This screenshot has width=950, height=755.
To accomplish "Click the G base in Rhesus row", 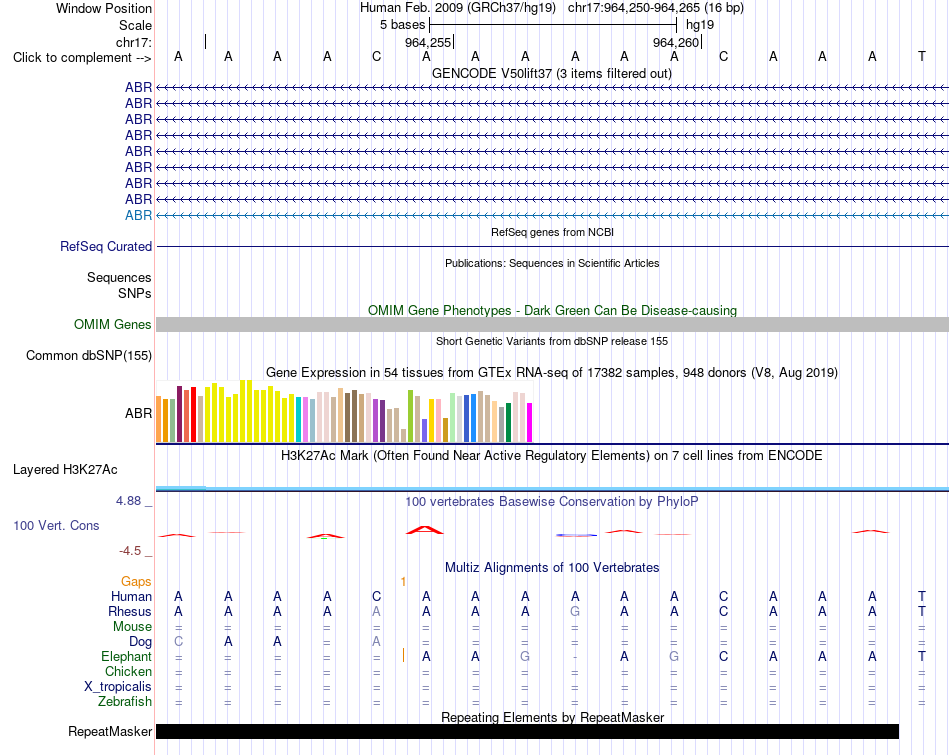I will pos(575,611).
